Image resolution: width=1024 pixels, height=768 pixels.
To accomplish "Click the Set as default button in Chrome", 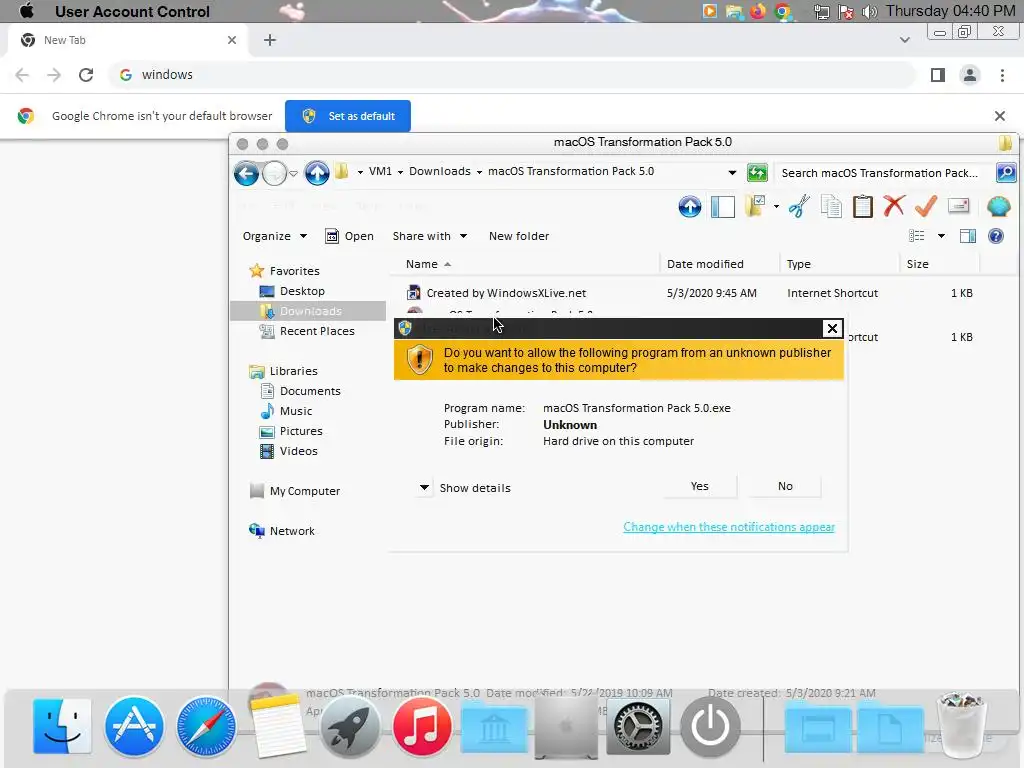I will click(x=348, y=116).
